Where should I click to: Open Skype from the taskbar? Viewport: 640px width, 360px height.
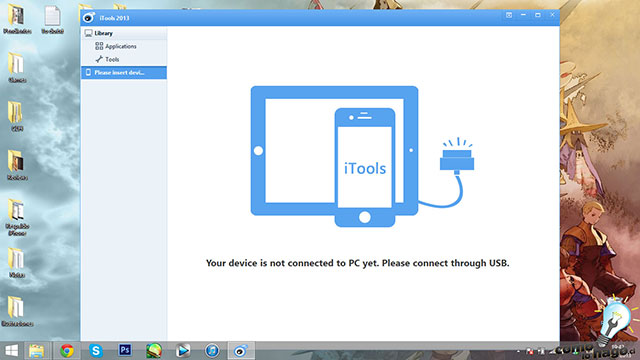point(96,351)
